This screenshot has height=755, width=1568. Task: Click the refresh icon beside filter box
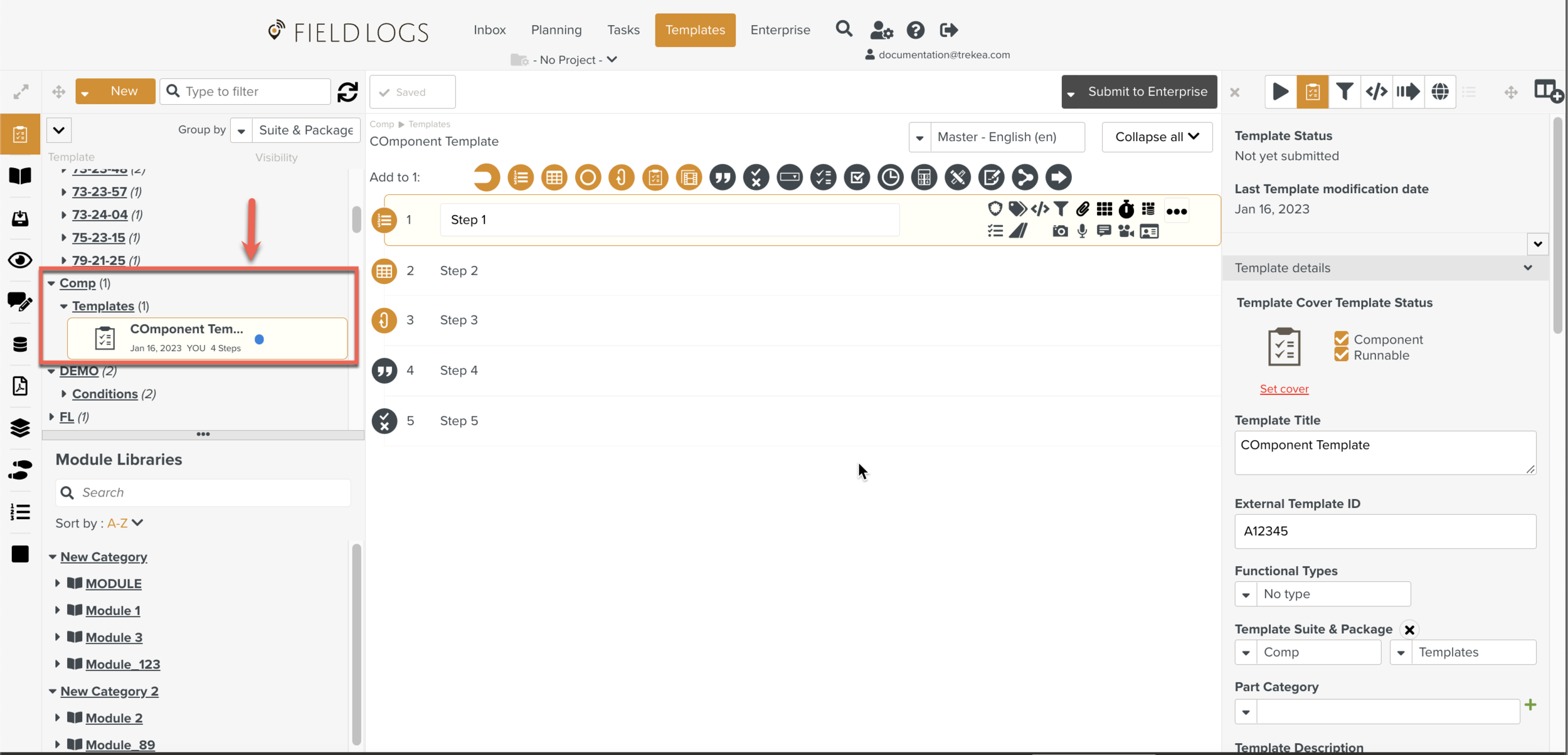click(x=347, y=92)
